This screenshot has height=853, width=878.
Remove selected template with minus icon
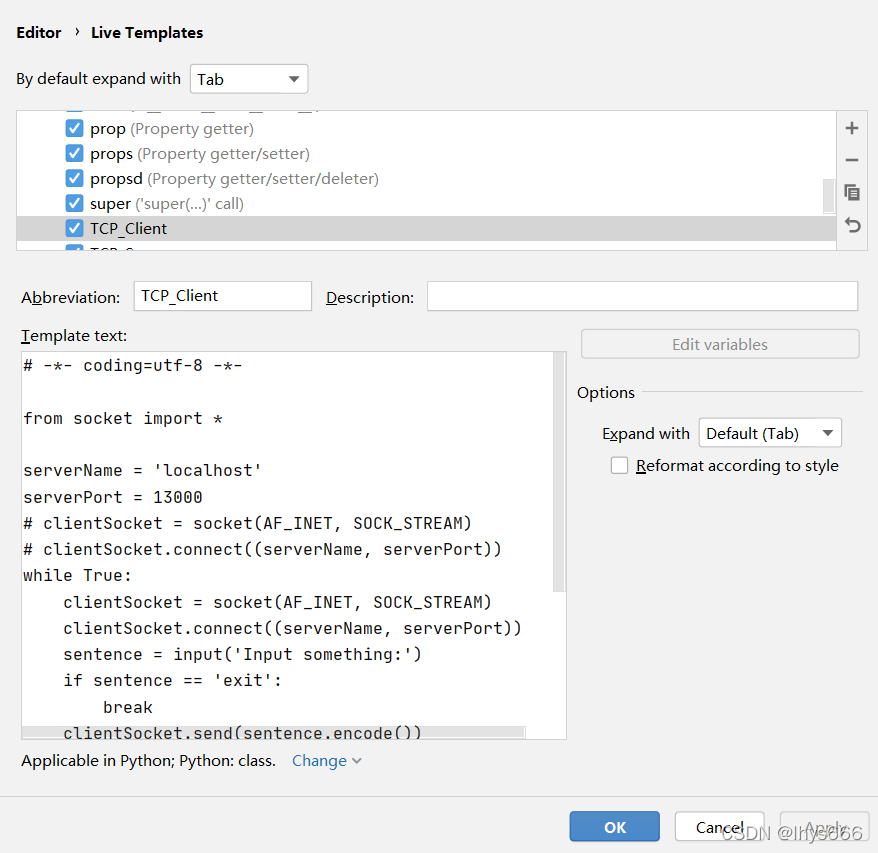pos(851,160)
